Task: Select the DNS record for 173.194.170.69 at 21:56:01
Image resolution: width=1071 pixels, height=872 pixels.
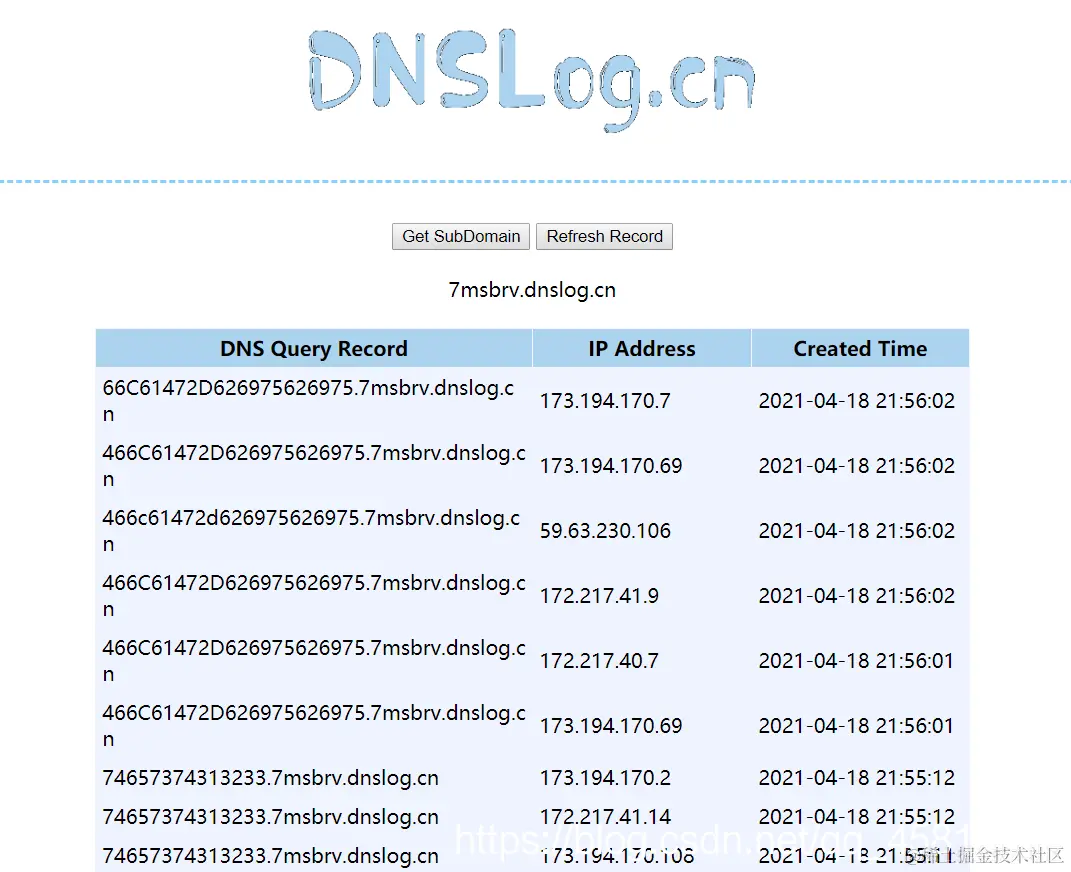Action: click(314, 725)
